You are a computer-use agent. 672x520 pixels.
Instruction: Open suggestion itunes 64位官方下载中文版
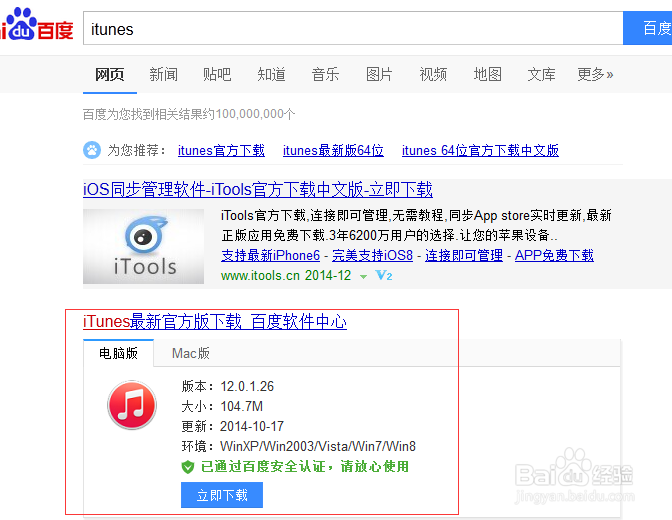[480, 150]
